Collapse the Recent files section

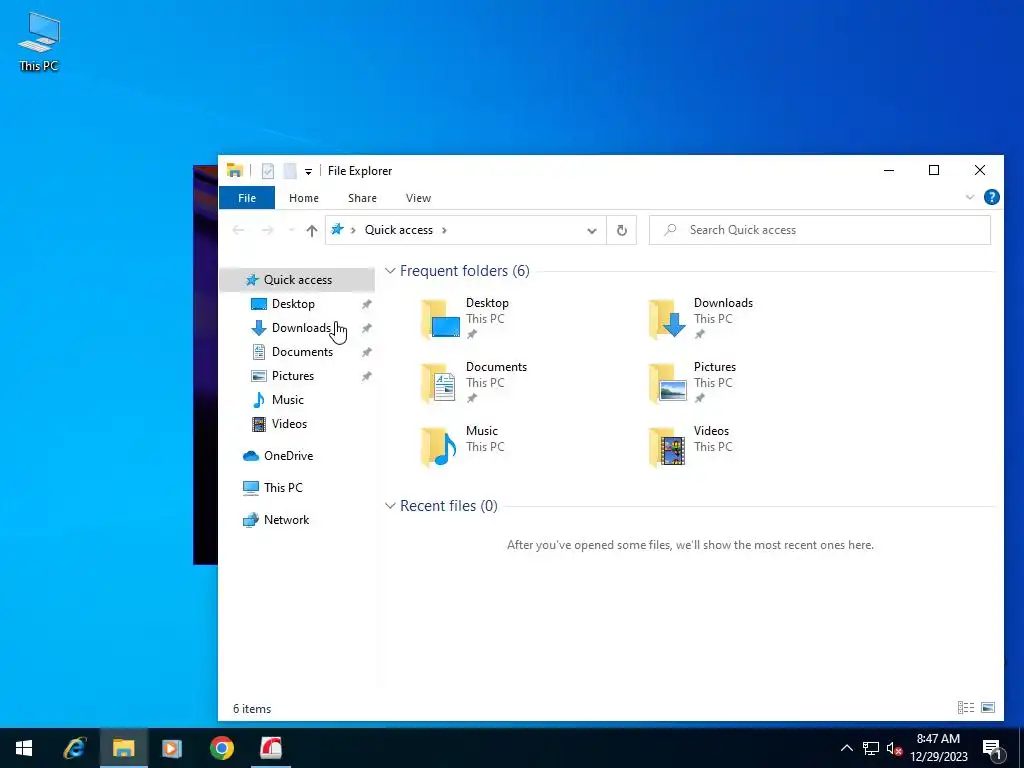[390, 505]
